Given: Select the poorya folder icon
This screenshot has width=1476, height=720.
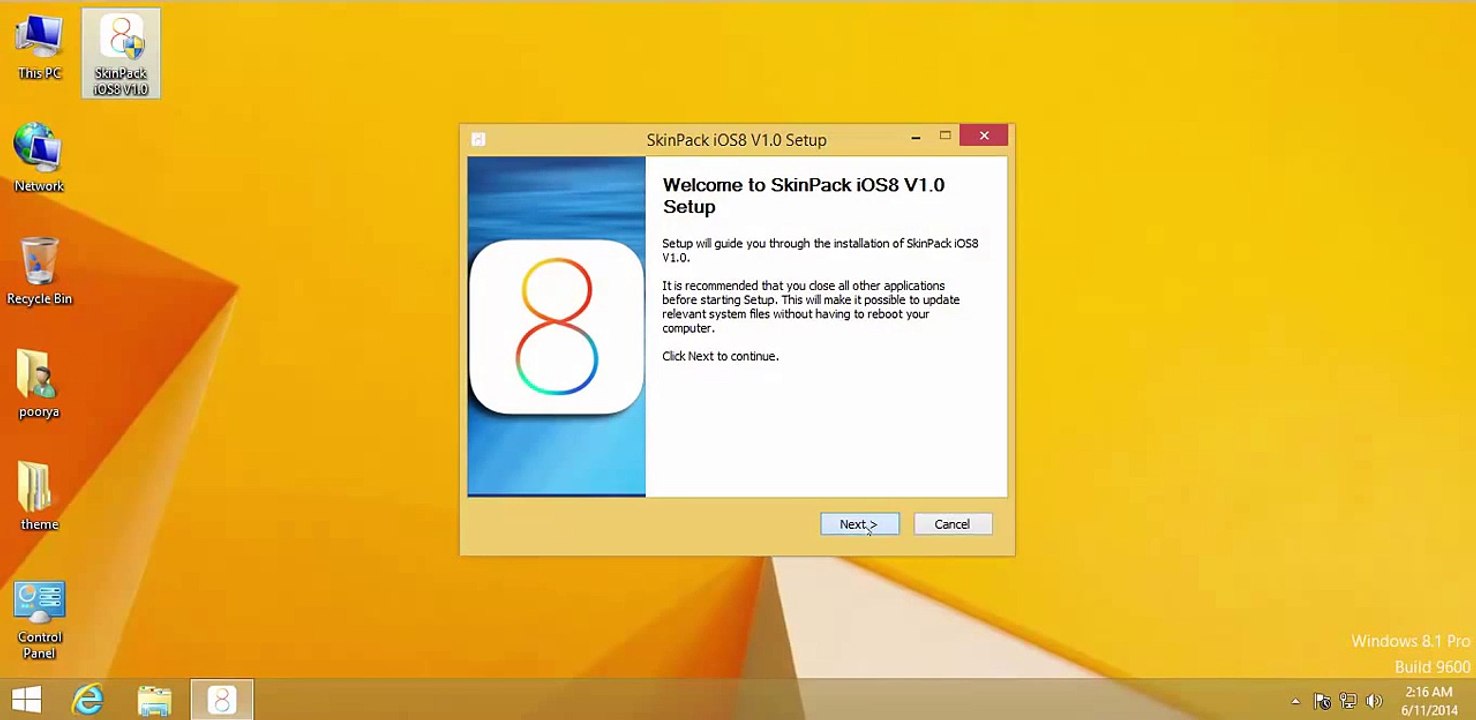Looking at the screenshot, I should [39, 384].
